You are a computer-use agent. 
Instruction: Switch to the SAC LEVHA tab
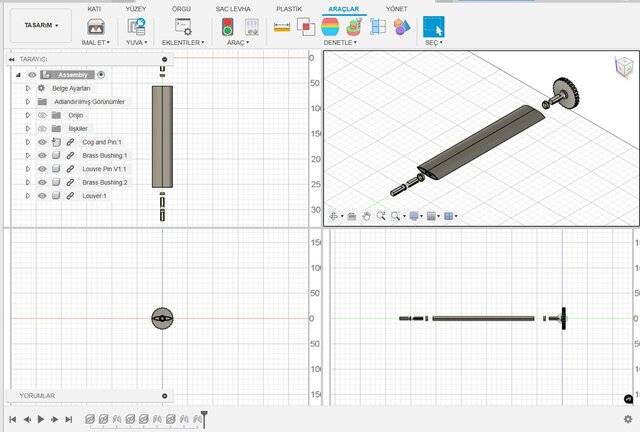pyautogui.click(x=233, y=8)
